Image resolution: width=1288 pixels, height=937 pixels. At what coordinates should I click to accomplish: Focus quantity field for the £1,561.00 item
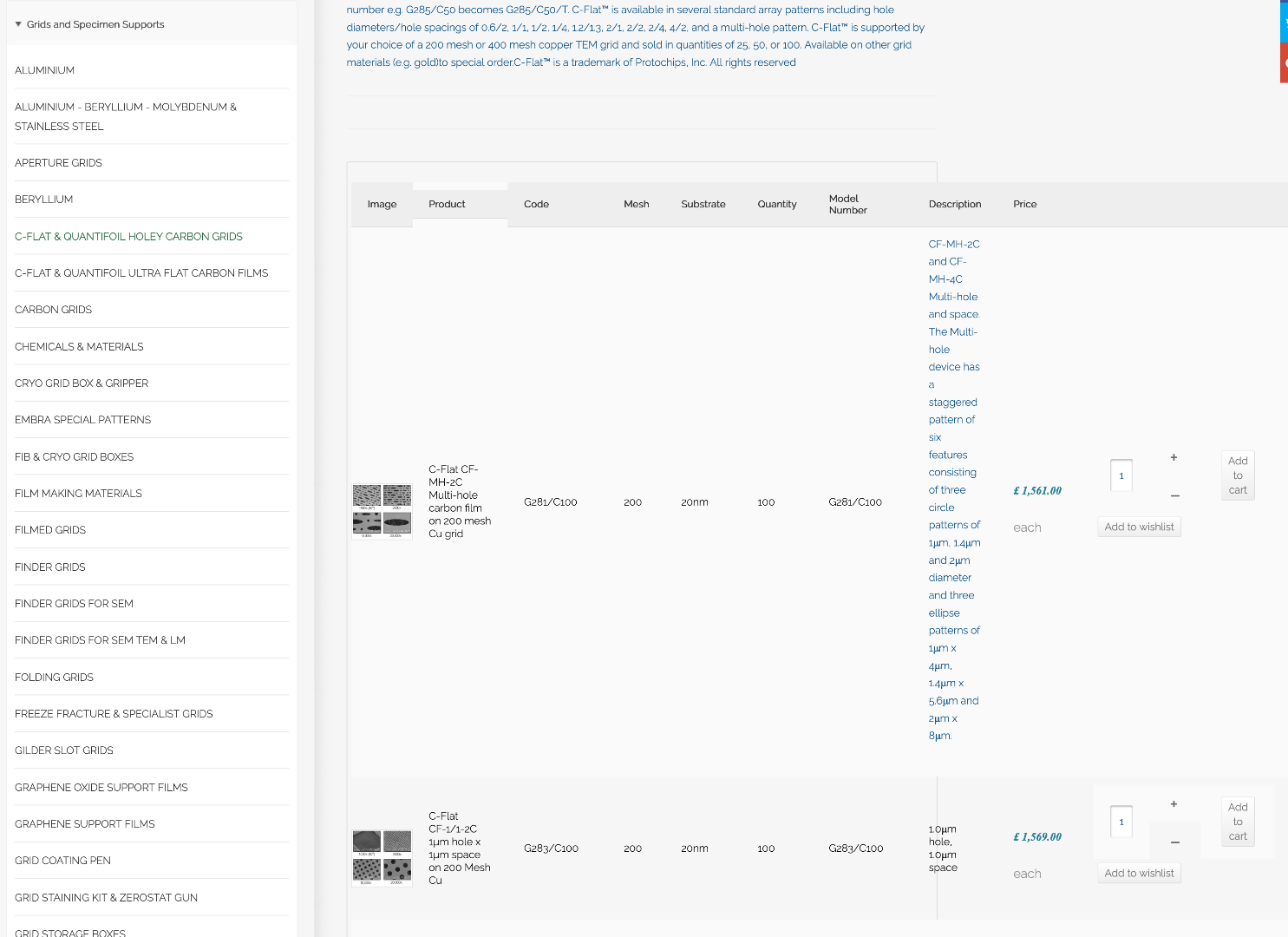tap(1121, 475)
